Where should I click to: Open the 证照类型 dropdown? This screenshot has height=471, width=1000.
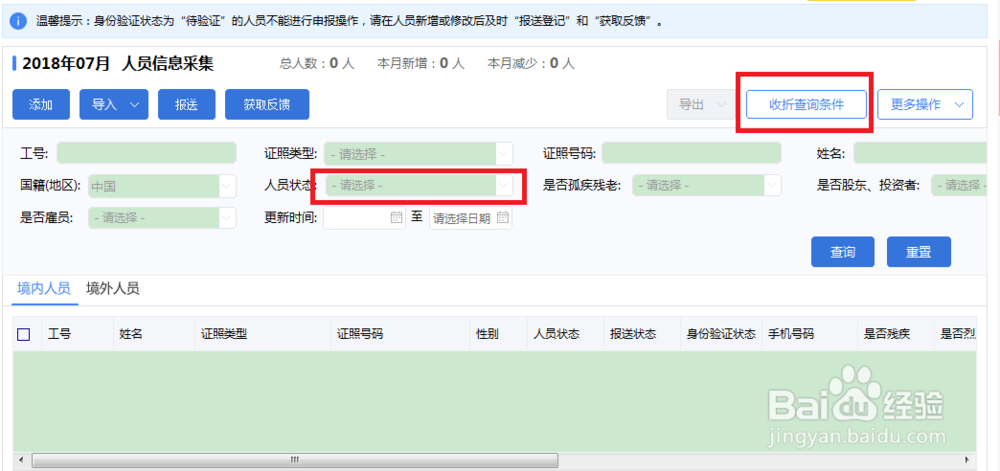pos(418,154)
